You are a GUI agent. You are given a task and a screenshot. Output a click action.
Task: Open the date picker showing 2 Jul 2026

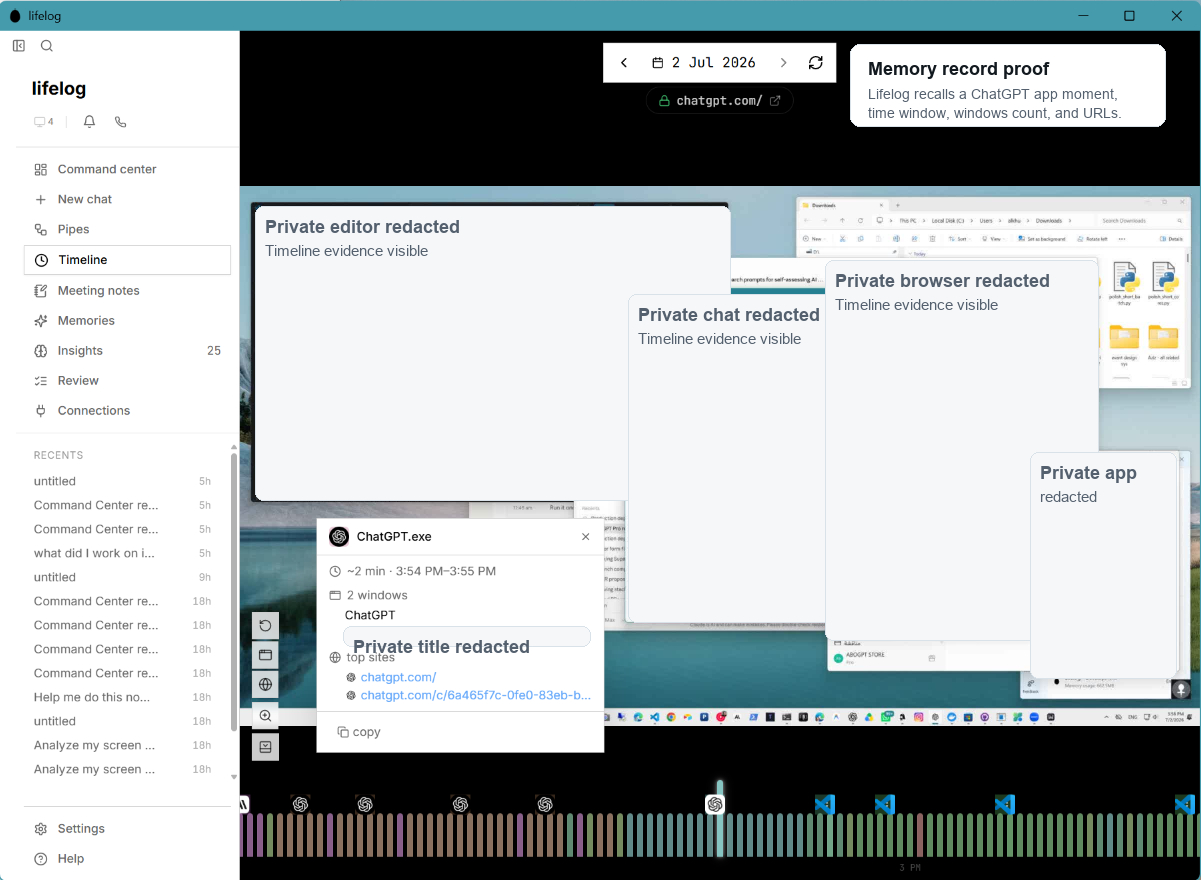(704, 63)
